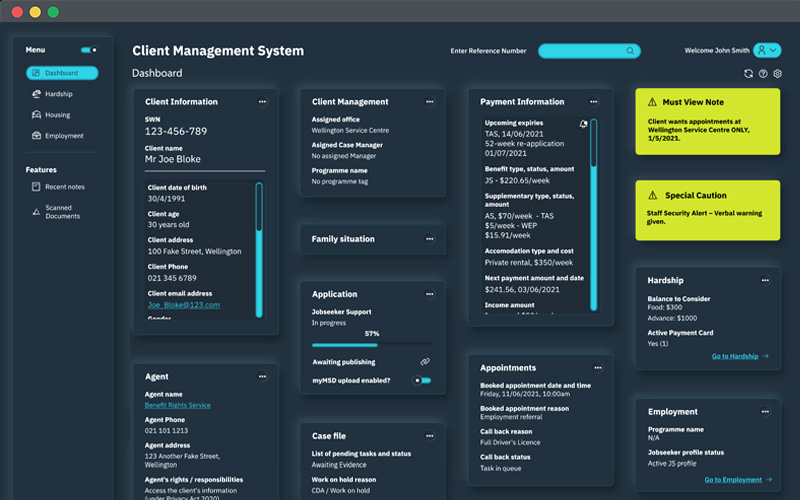800x500 pixels.
Task: Open Agent card options menu
Action: [262, 377]
